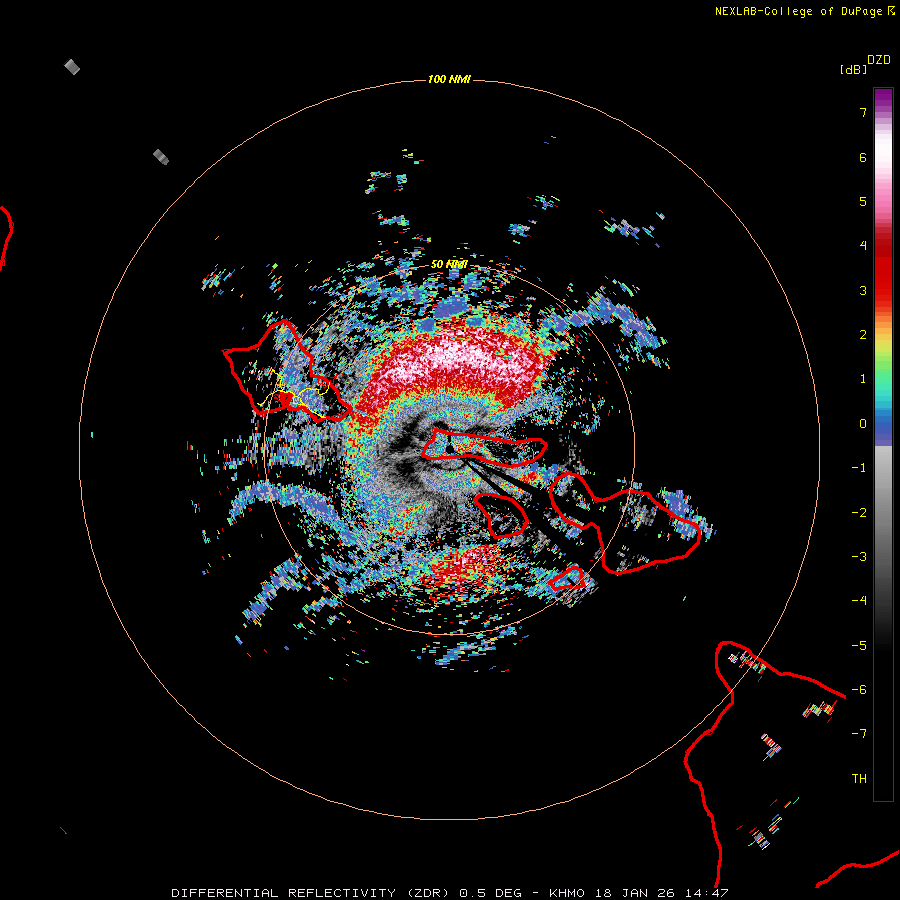Click the blue band near 0 dB on scale
900x900 pixels.
pyautogui.click(x=883, y=428)
